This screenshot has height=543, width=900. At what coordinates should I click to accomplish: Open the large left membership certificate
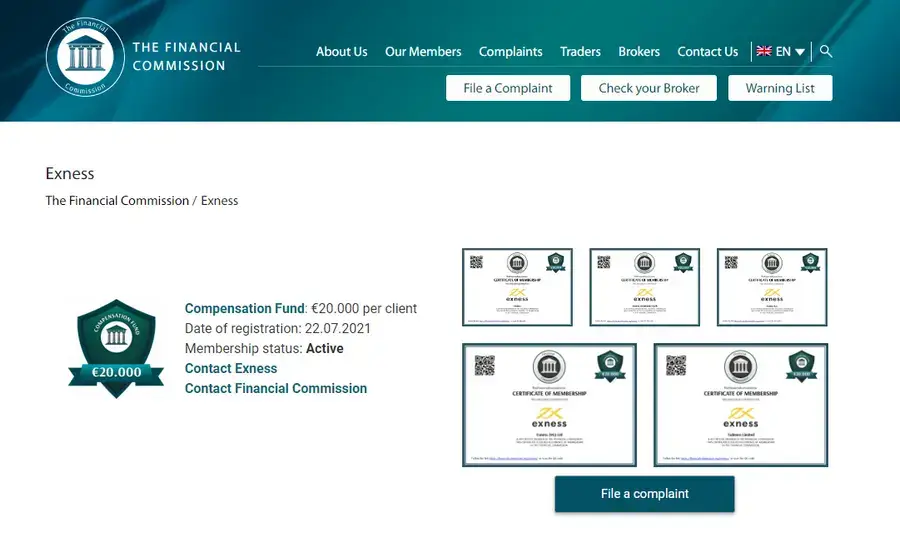point(549,405)
